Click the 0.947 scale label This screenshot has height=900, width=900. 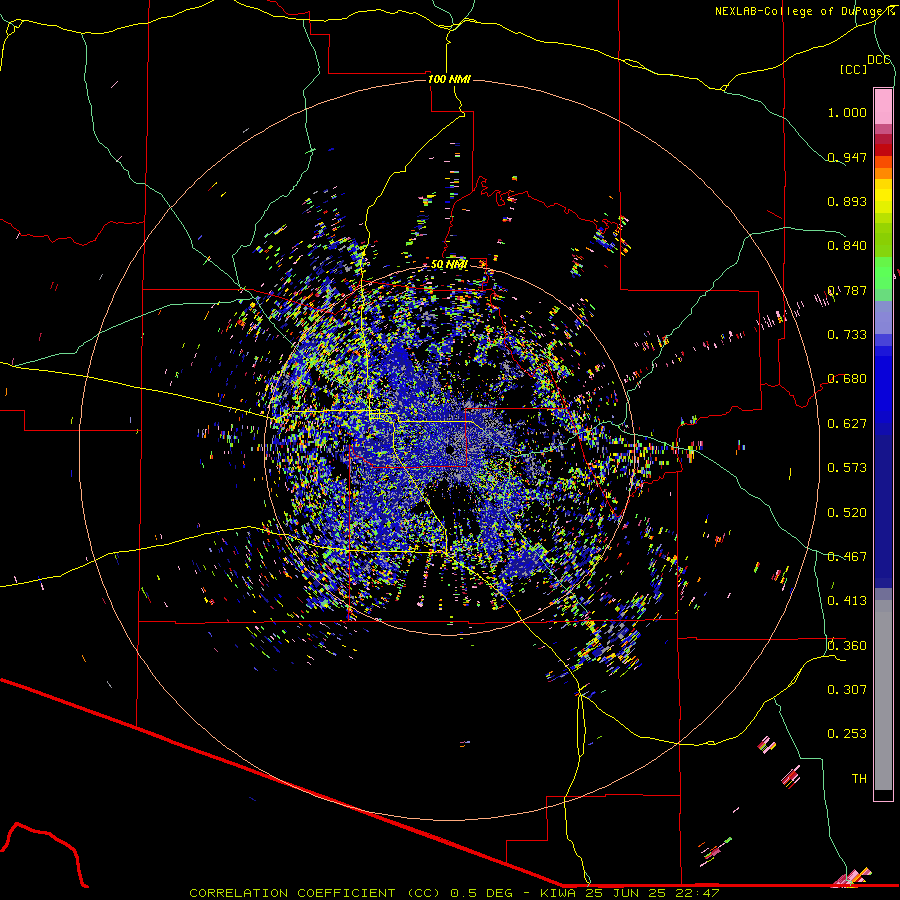tap(847, 157)
